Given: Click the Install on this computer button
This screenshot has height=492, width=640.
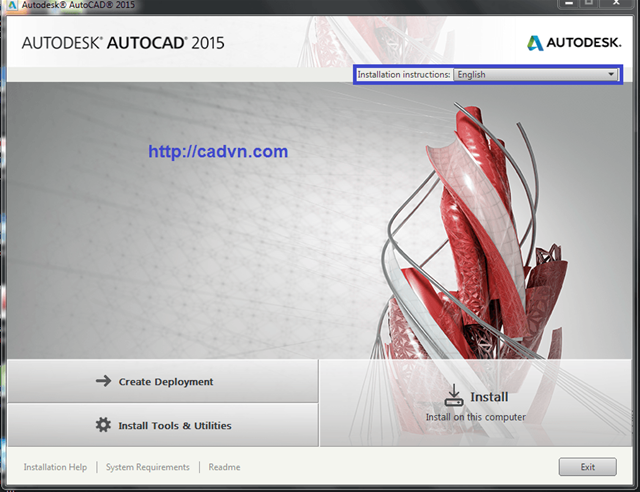Looking at the screenshot, I should tap(476, 403).
